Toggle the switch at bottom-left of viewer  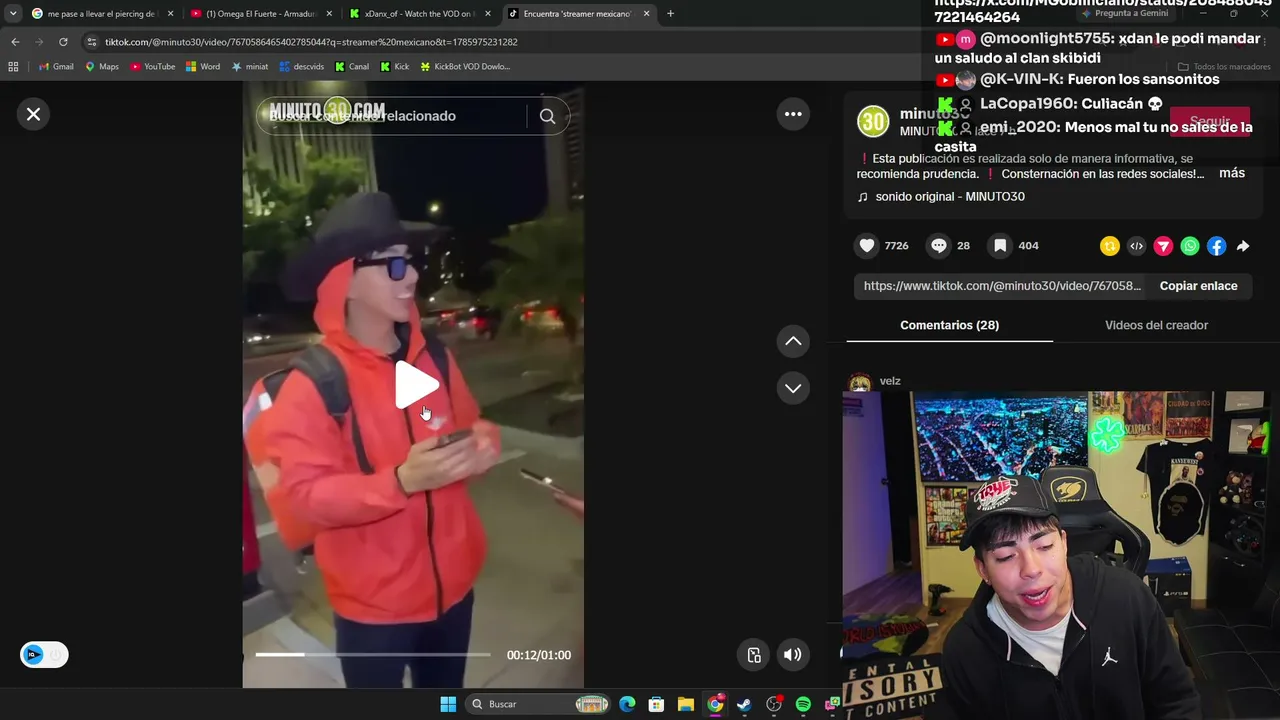click(x=44, y=655)
